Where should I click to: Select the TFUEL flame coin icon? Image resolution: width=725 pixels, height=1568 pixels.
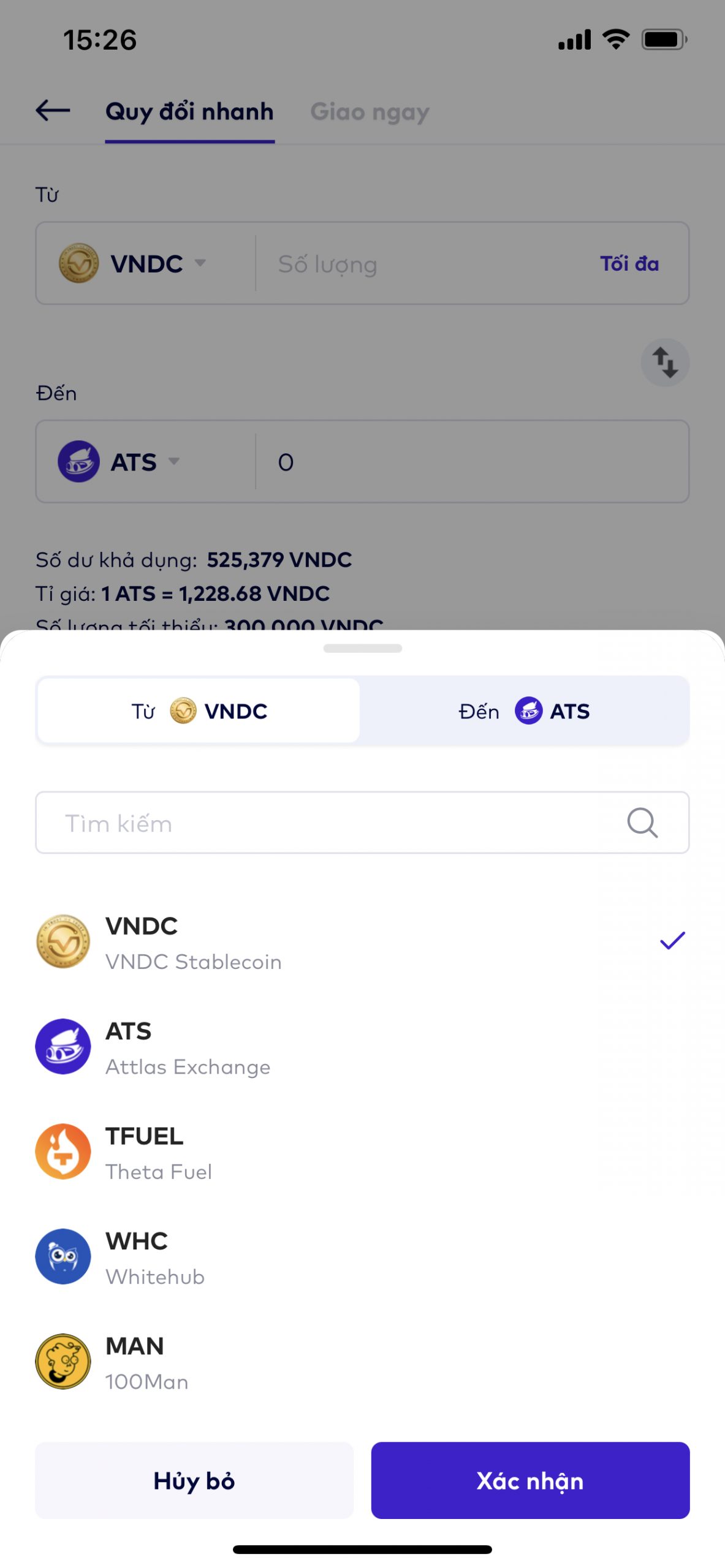(63, 1151)
